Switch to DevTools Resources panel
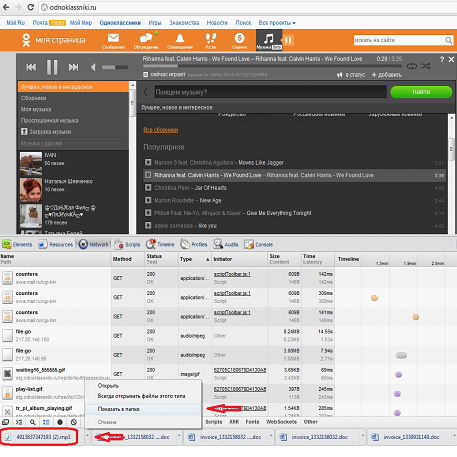This screenshot has height=457, width=457. 56,244
